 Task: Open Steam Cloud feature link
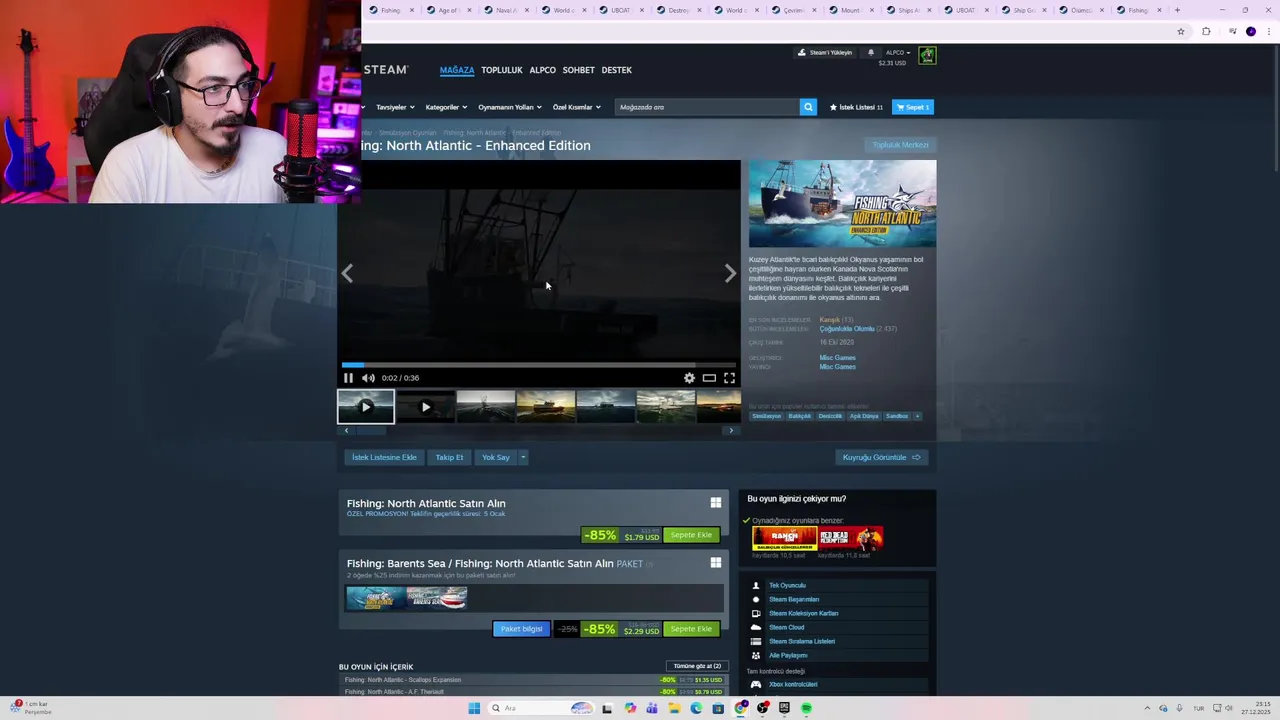click(x=787, y=627)
